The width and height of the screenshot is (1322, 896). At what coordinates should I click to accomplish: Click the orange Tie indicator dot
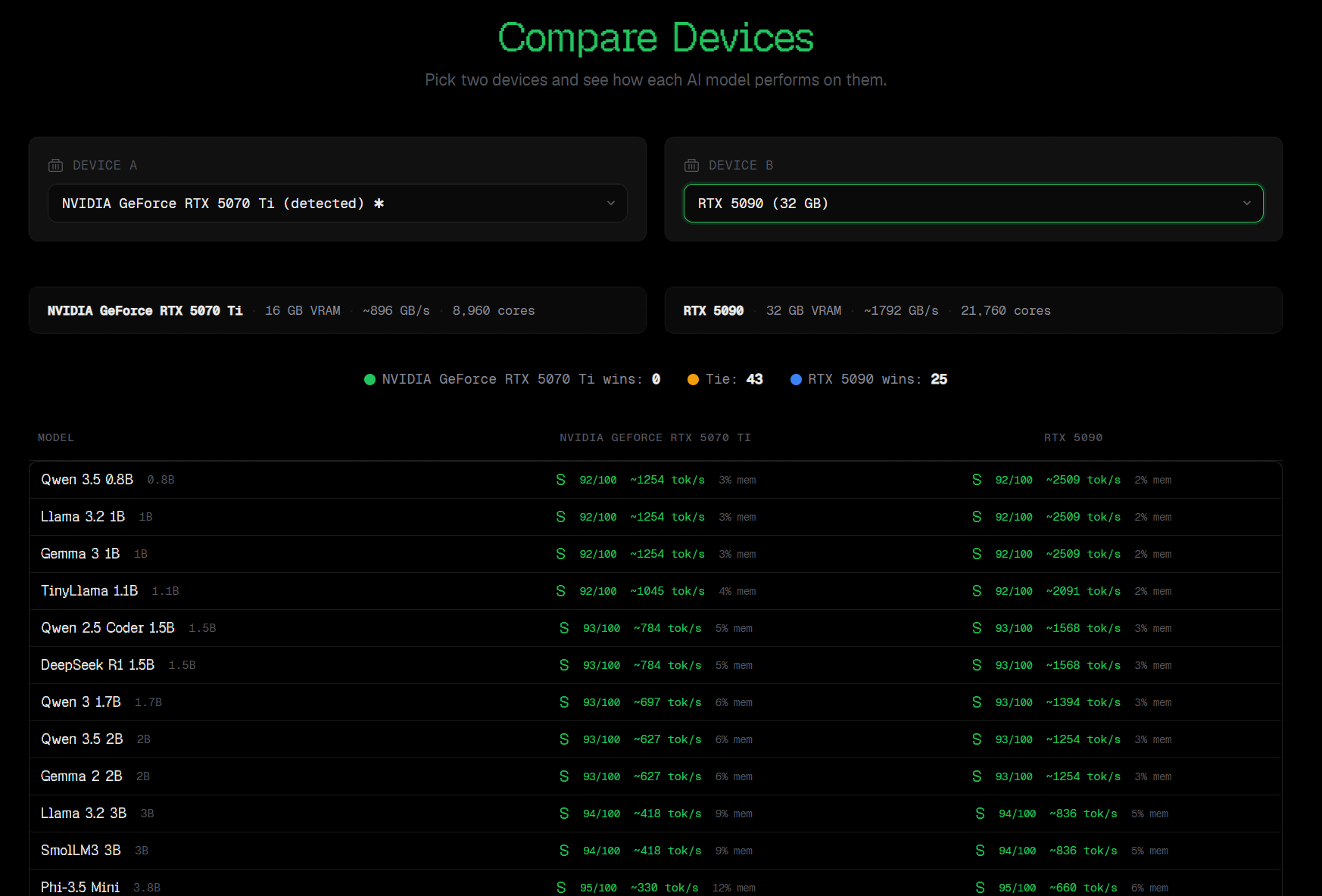tap(693, 380)
